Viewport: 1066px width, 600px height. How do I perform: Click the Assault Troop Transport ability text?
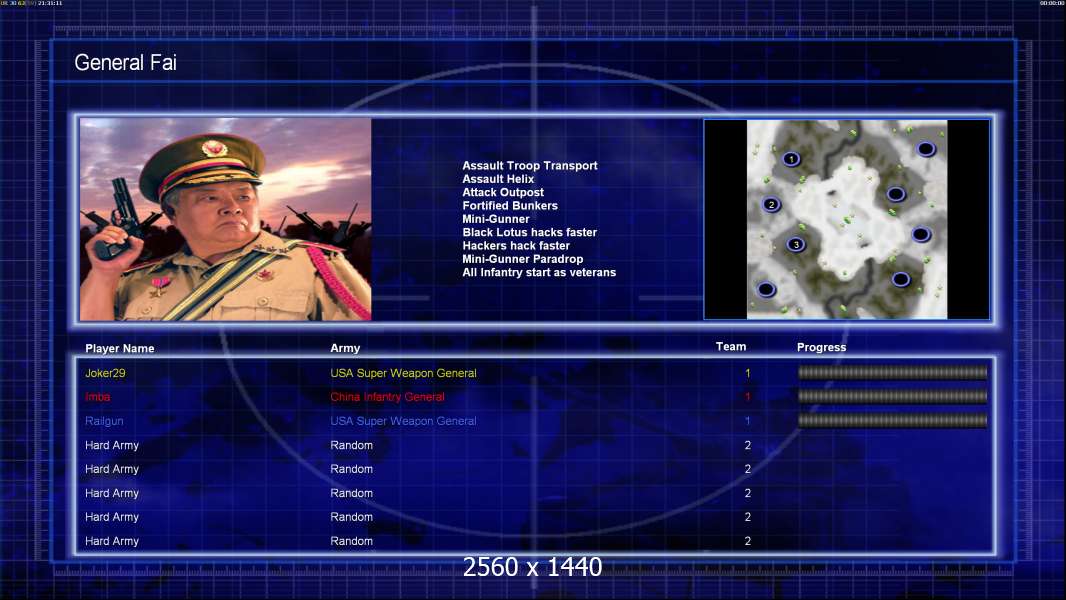click(x=530, y=166)
